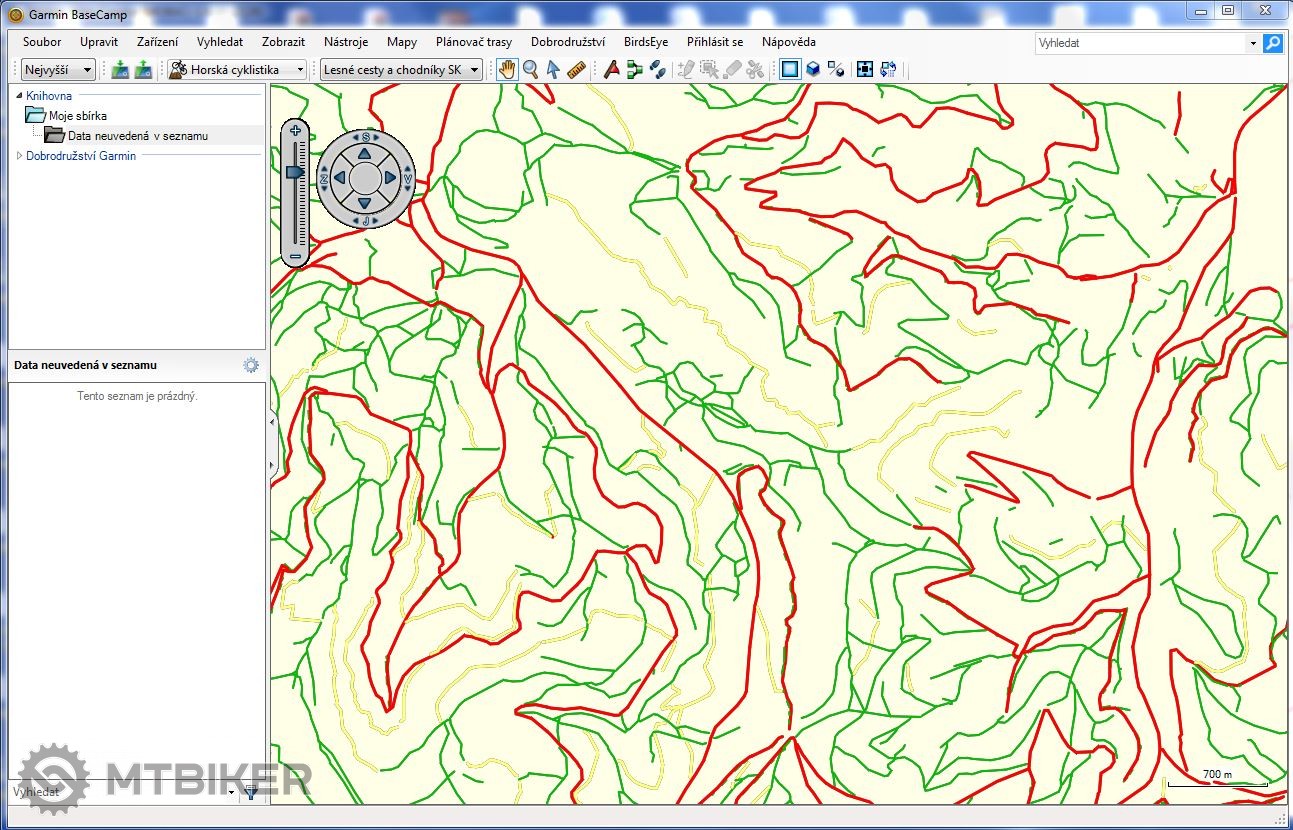The height and width of the screenshot is (830, 1293).
Task: Click the search magnifier button
Action: [x=1272, y=43]
